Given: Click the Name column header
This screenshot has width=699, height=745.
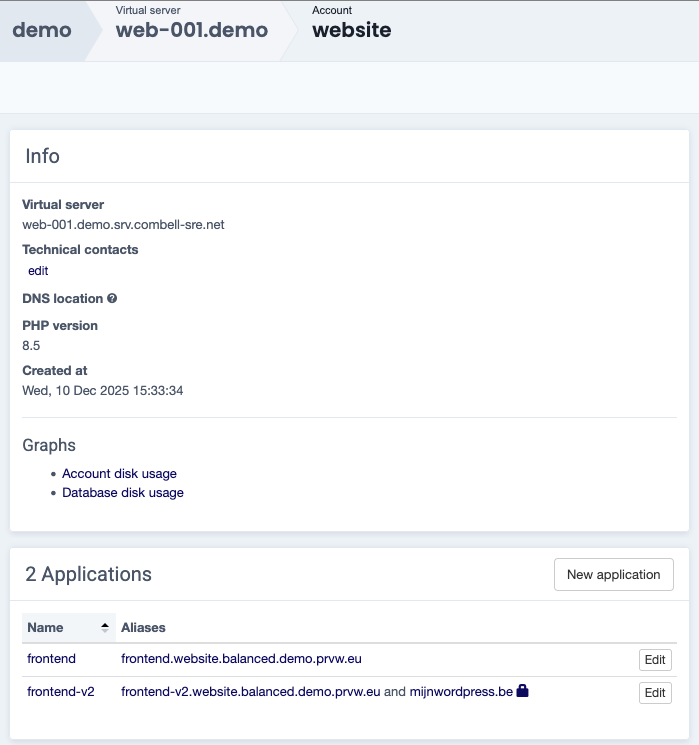Looking at the screenshot, I should coord(46,628).
